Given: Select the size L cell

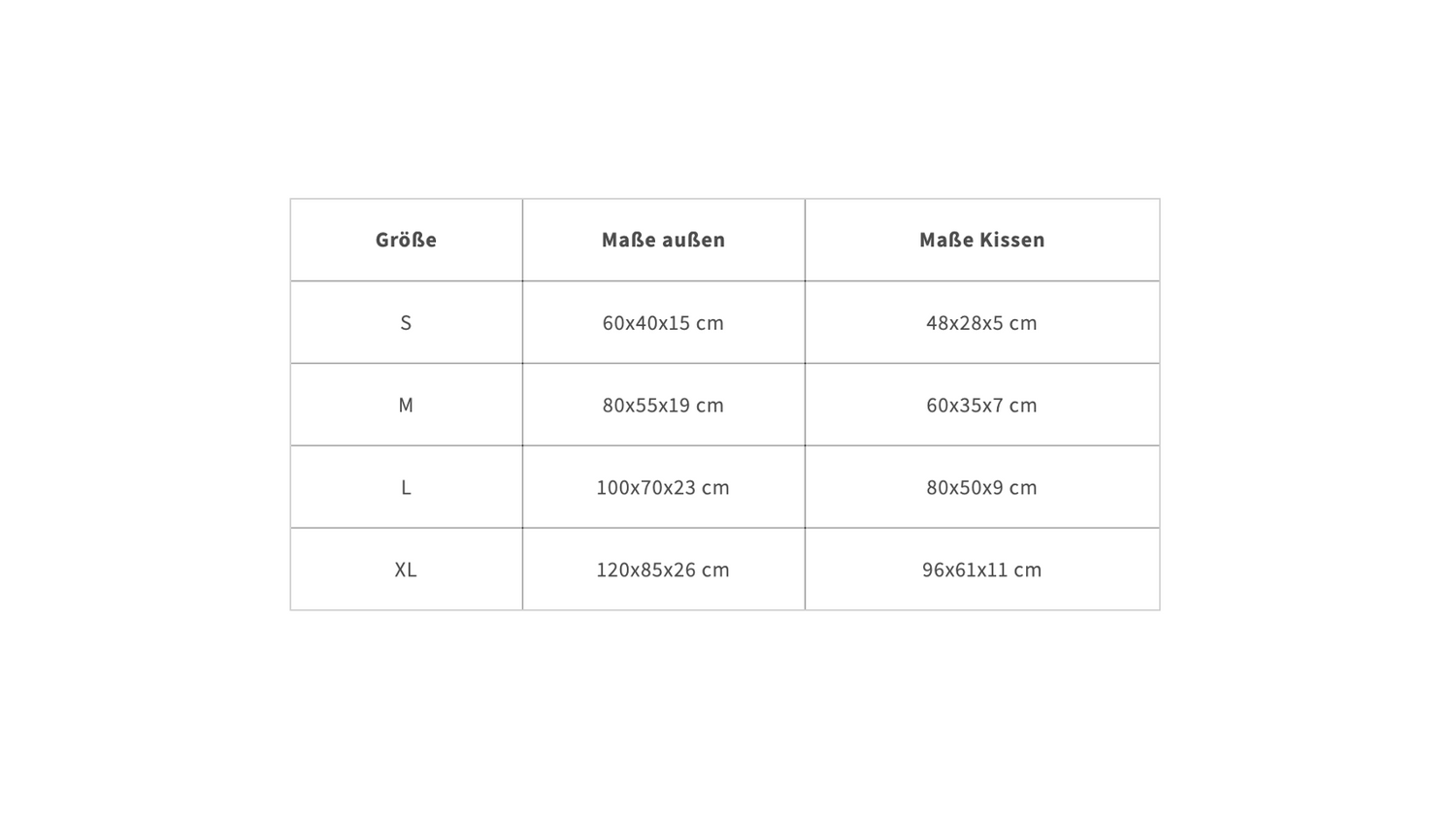Looking at the screenshot, I should (406, 488).
